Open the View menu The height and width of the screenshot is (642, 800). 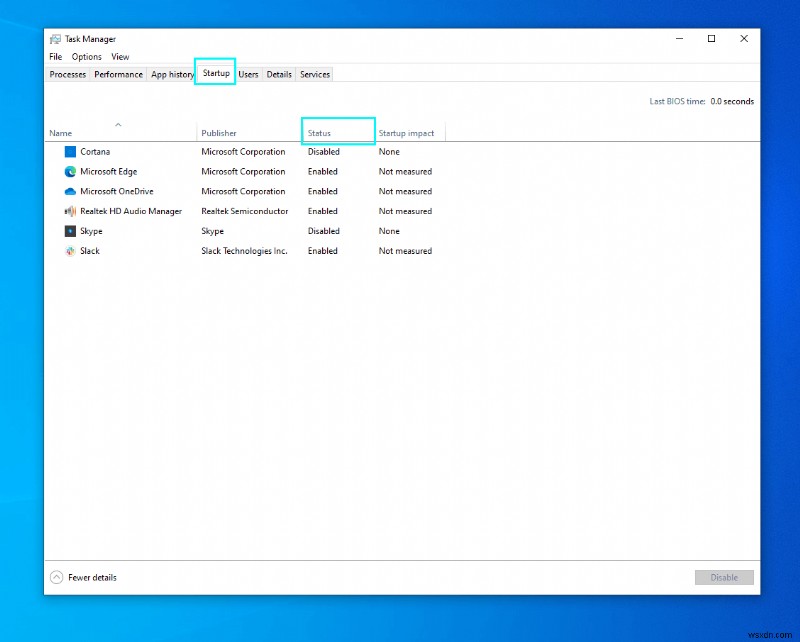click(120, 56)
